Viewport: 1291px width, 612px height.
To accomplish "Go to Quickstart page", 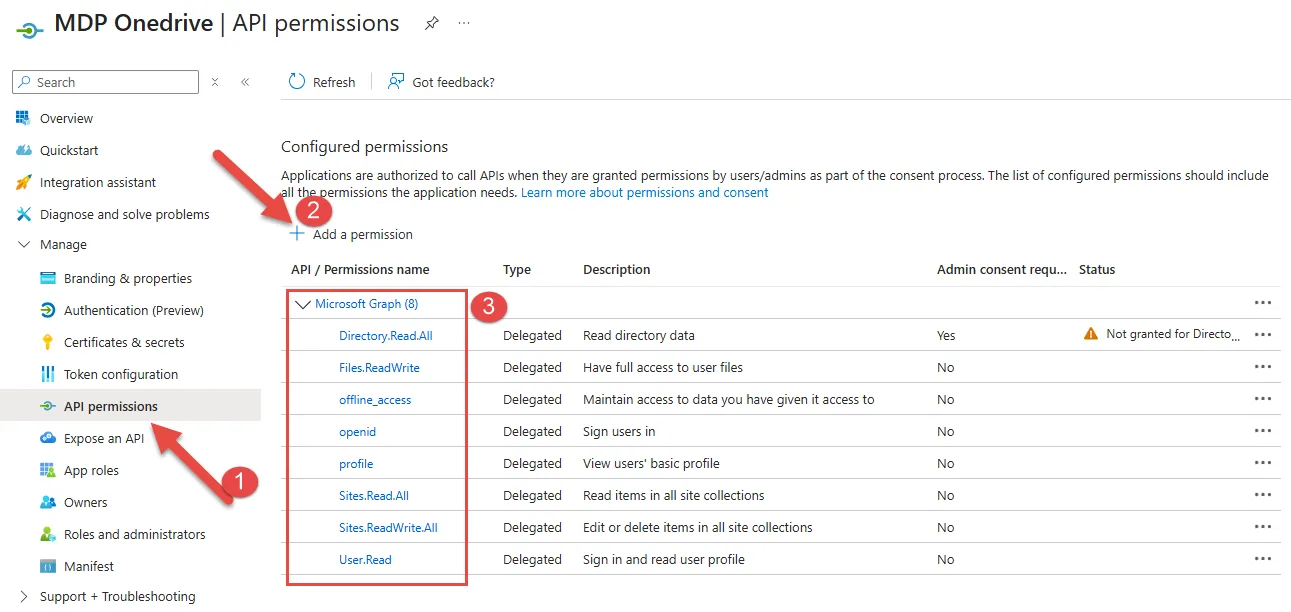I will click(x=69, y=150).
